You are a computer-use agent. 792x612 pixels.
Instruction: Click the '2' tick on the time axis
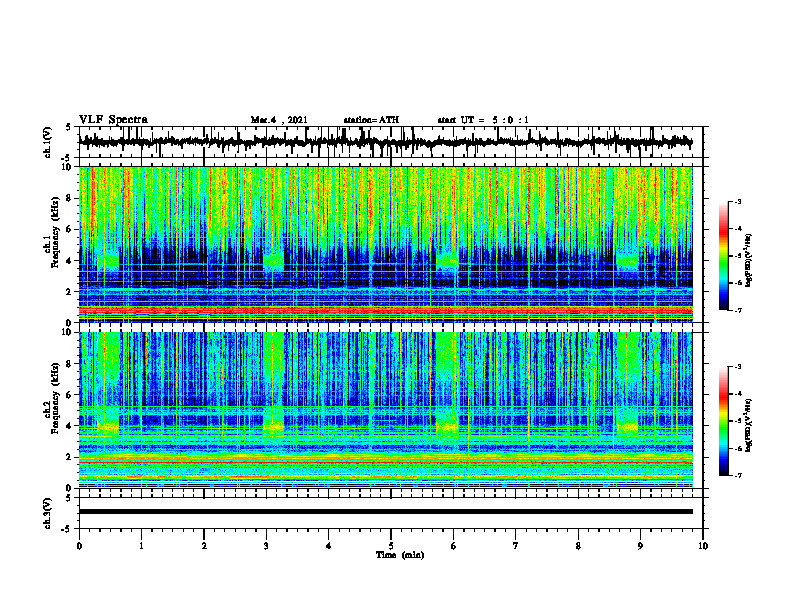click(x=204, y=546)
